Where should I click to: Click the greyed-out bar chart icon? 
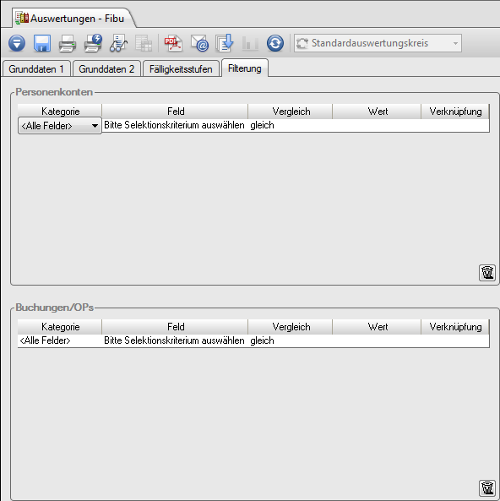coord(250,43)
